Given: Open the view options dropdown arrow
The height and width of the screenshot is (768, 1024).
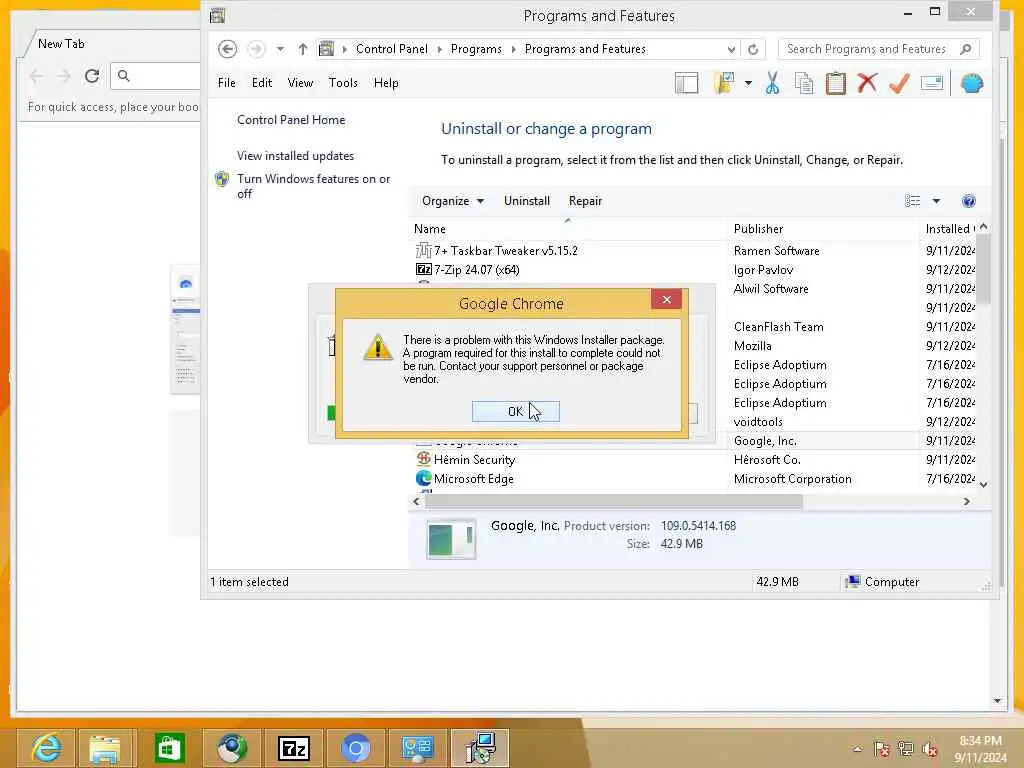Looking at the screenshot, I should (936, 200).
